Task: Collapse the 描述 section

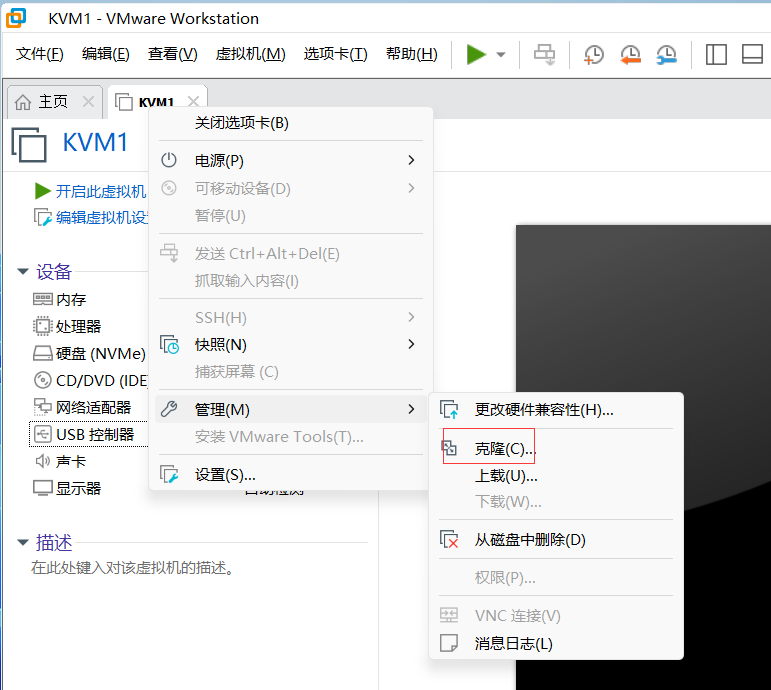Action: coord(23,542)
